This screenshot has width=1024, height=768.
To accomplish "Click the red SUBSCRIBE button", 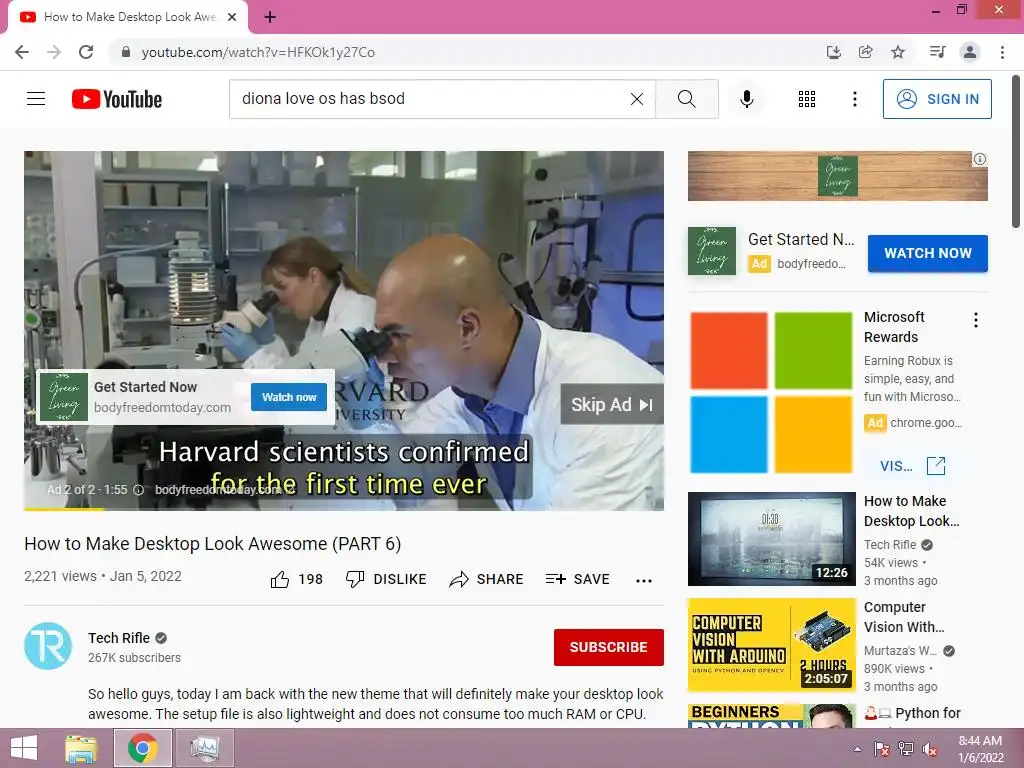I will click(609, 647).
